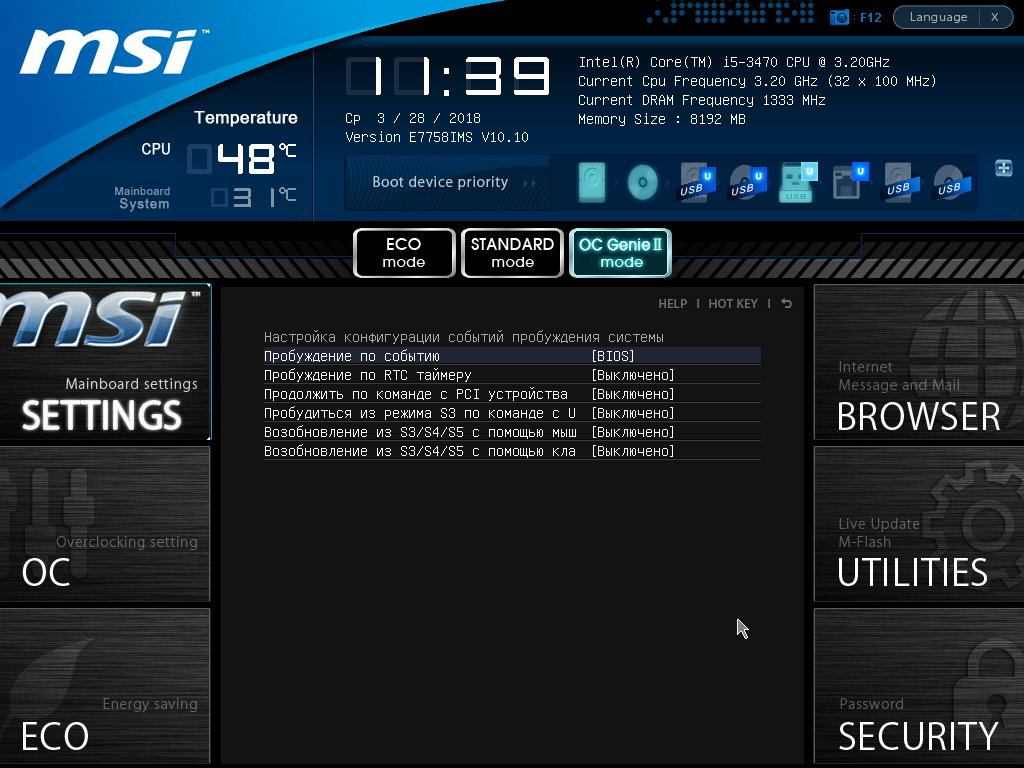Select the UEFI USB flash key boot icon
This screenshot has height=768, width=1024.
tap(798, 182)
